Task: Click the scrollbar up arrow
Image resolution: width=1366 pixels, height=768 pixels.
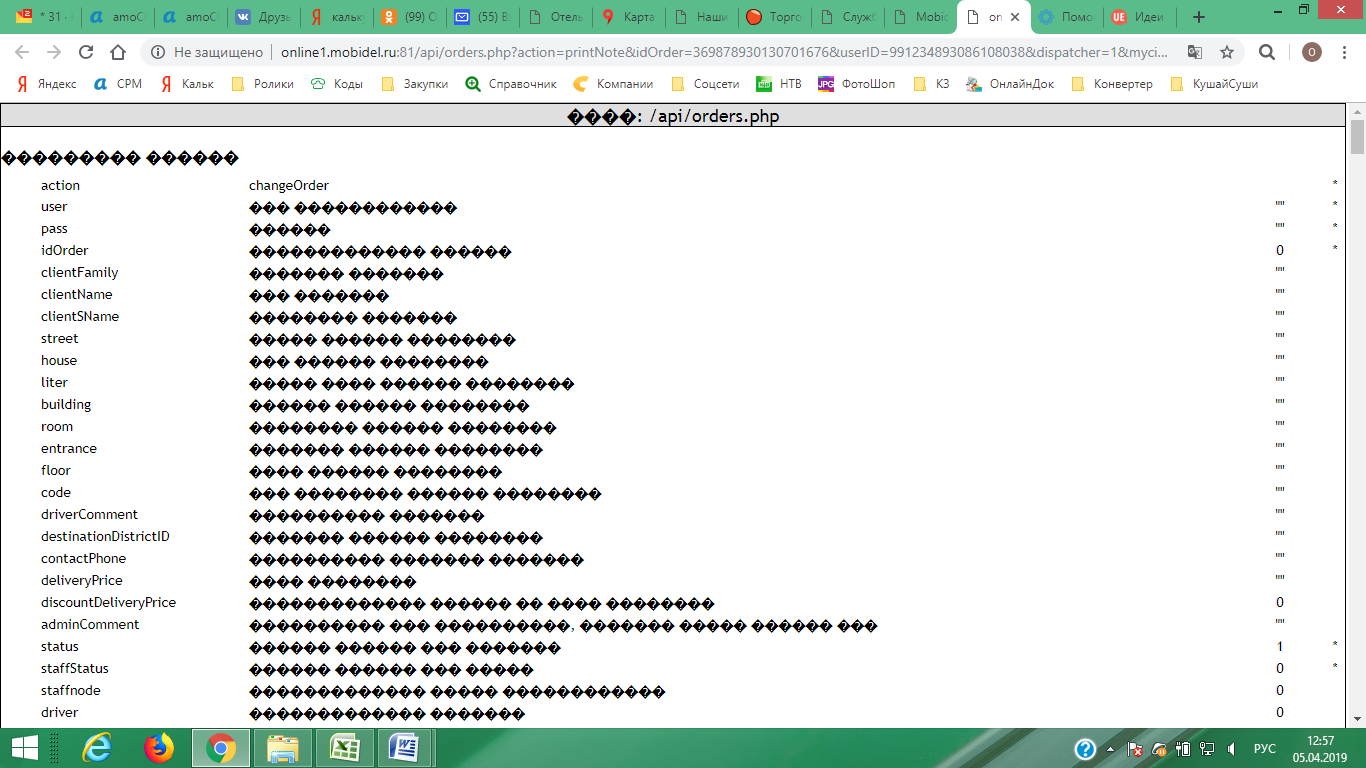Action: pyautogui.click(x=1357, y=110)
